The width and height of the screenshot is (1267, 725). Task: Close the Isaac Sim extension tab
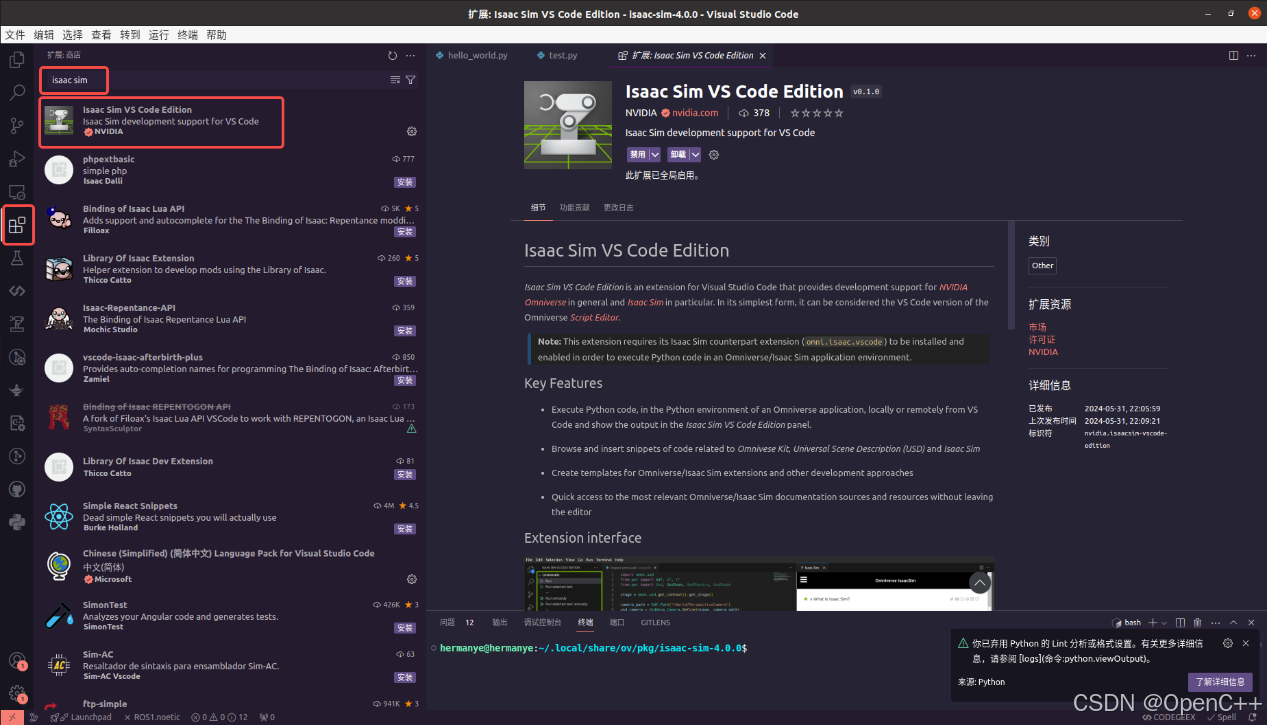click(763, 56)
